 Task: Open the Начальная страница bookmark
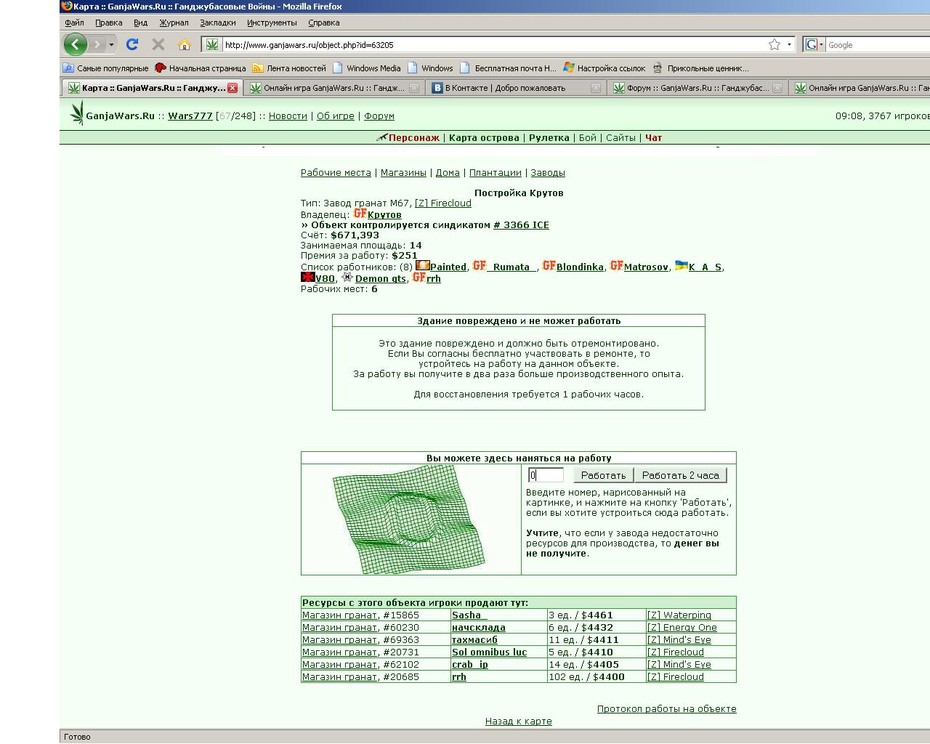tap(200, 68)
